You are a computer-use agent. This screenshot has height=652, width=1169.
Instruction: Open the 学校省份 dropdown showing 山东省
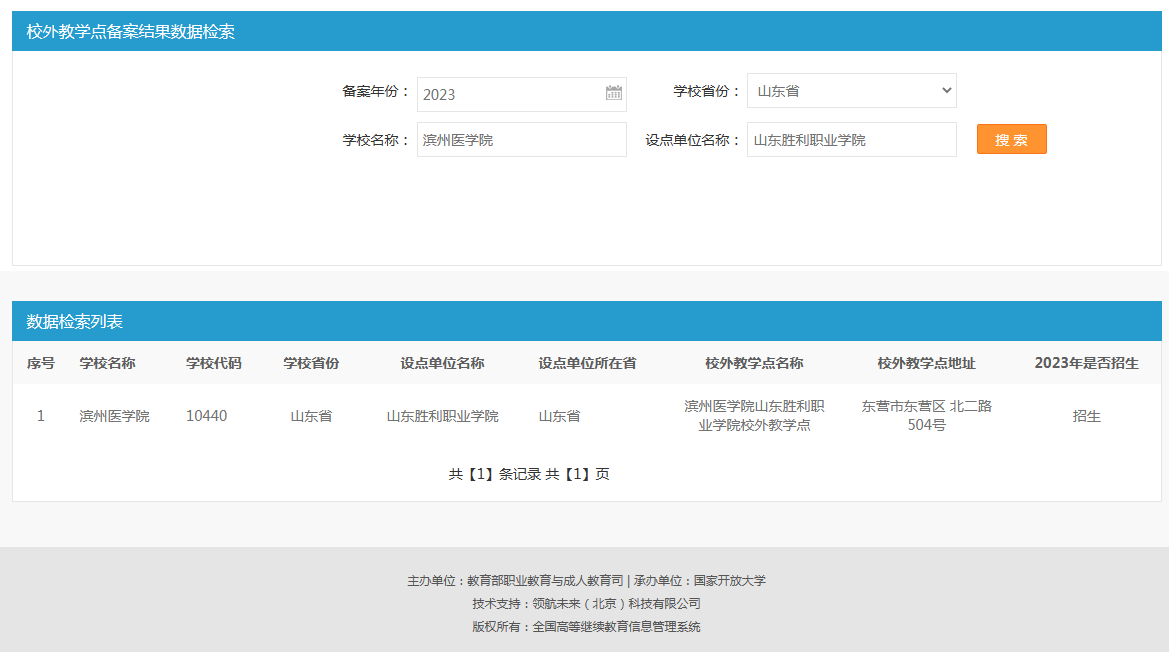coord(851,91)
